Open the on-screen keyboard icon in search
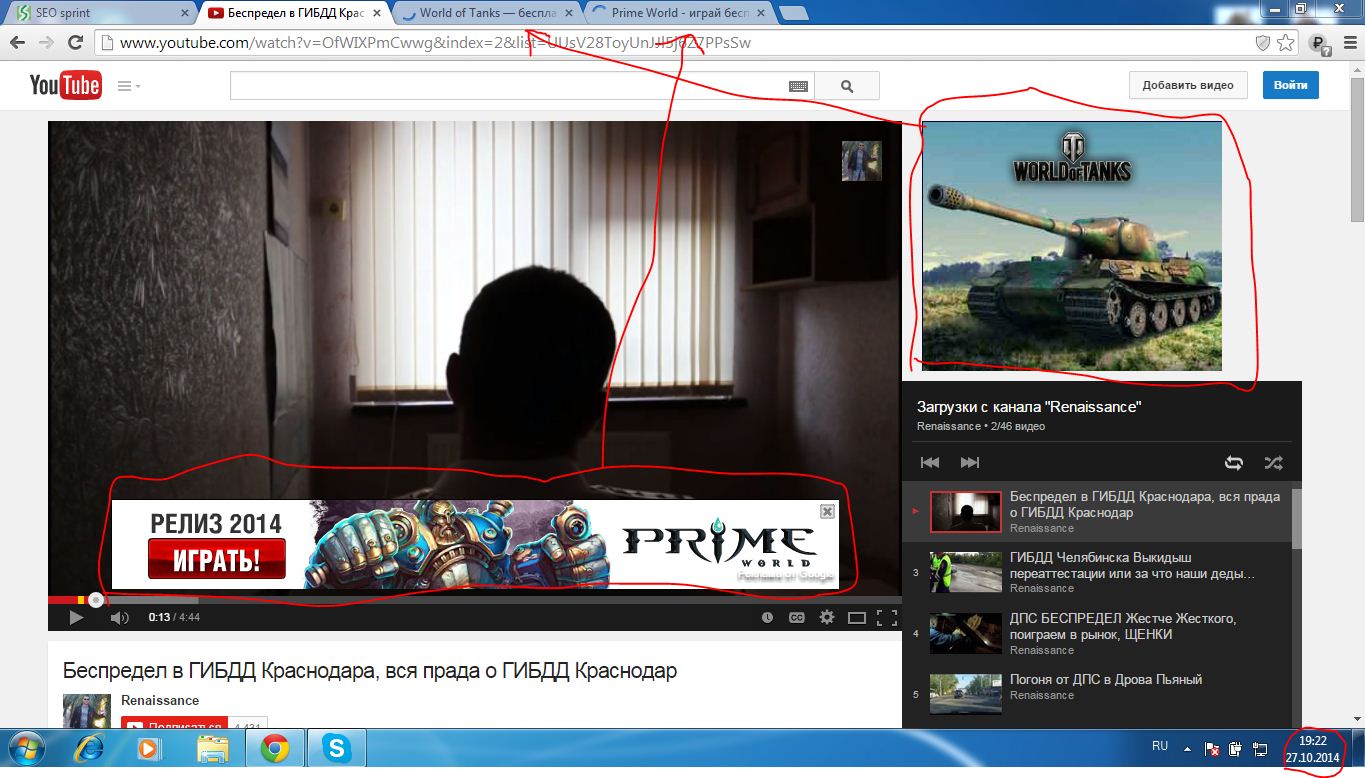Viewport: 1365px width, 778px height. (x=798, y=87)
